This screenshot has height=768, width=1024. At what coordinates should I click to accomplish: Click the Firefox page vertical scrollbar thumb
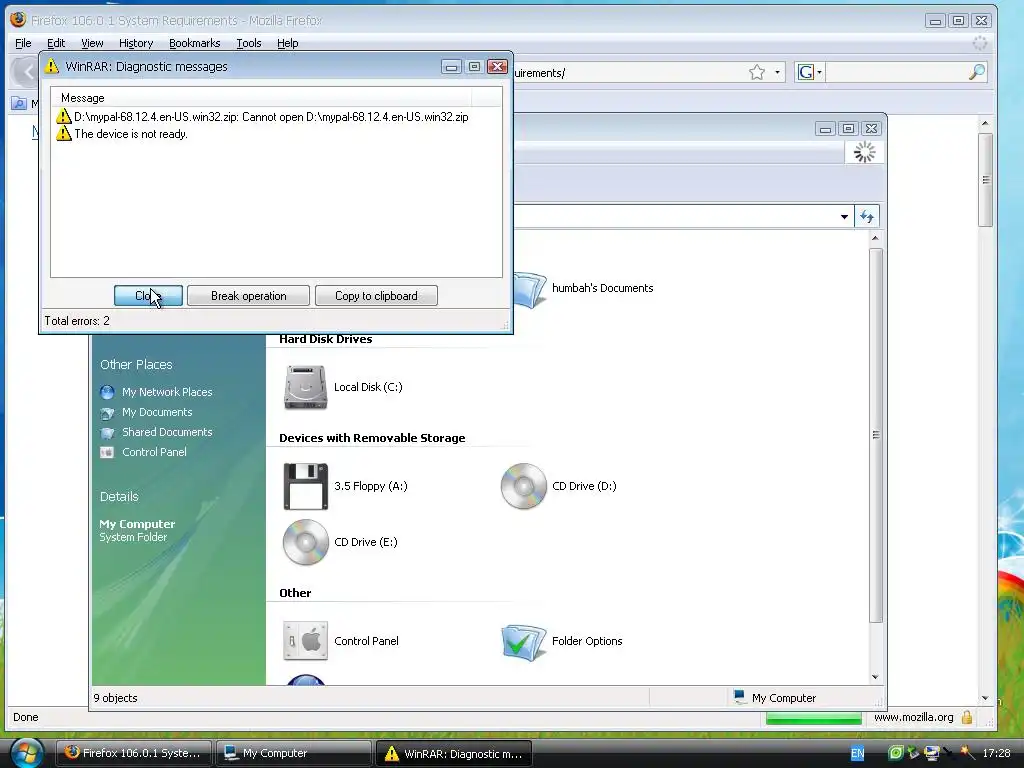(985, 180)
